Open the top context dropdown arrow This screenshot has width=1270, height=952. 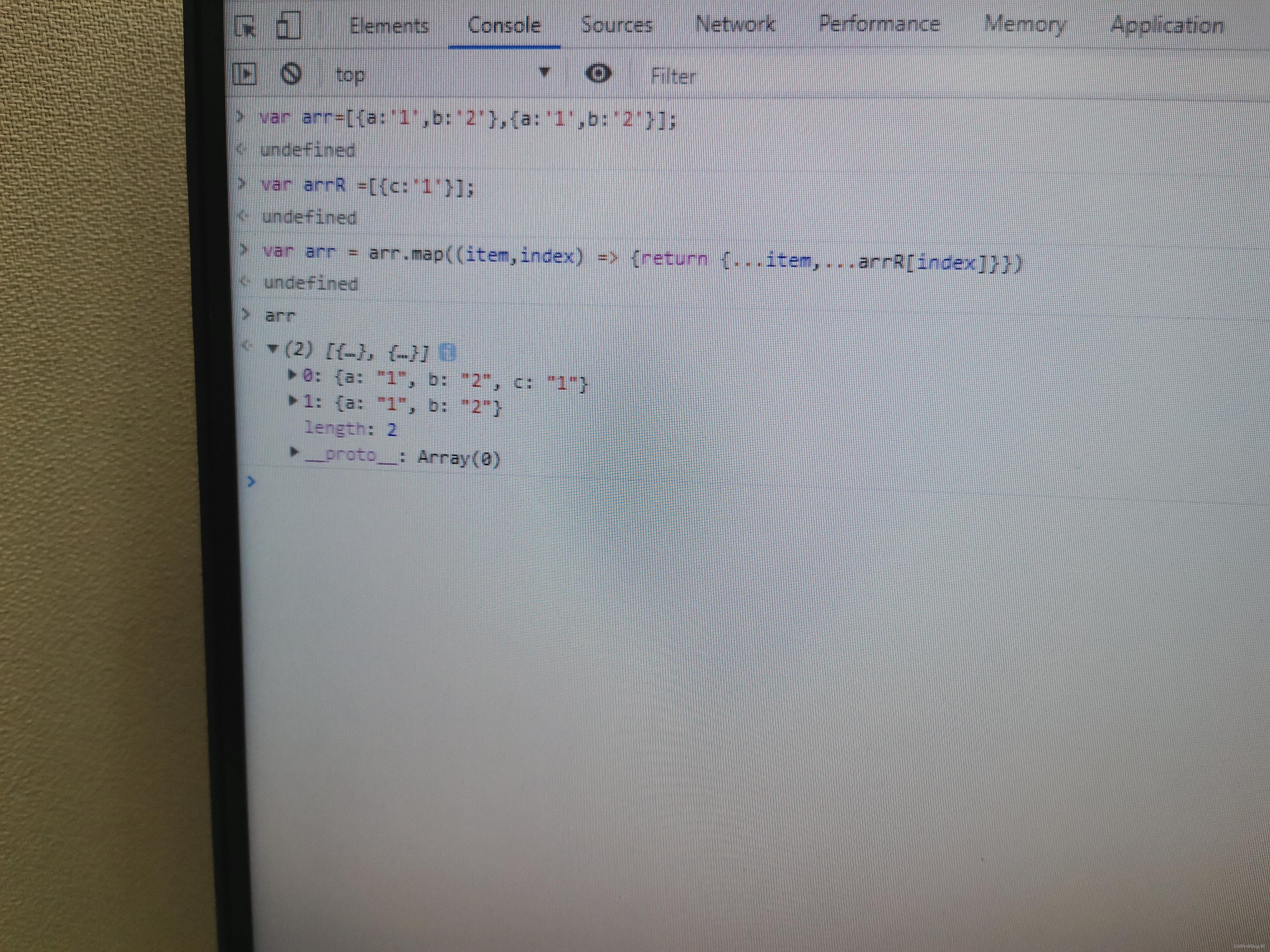(544, 72)
